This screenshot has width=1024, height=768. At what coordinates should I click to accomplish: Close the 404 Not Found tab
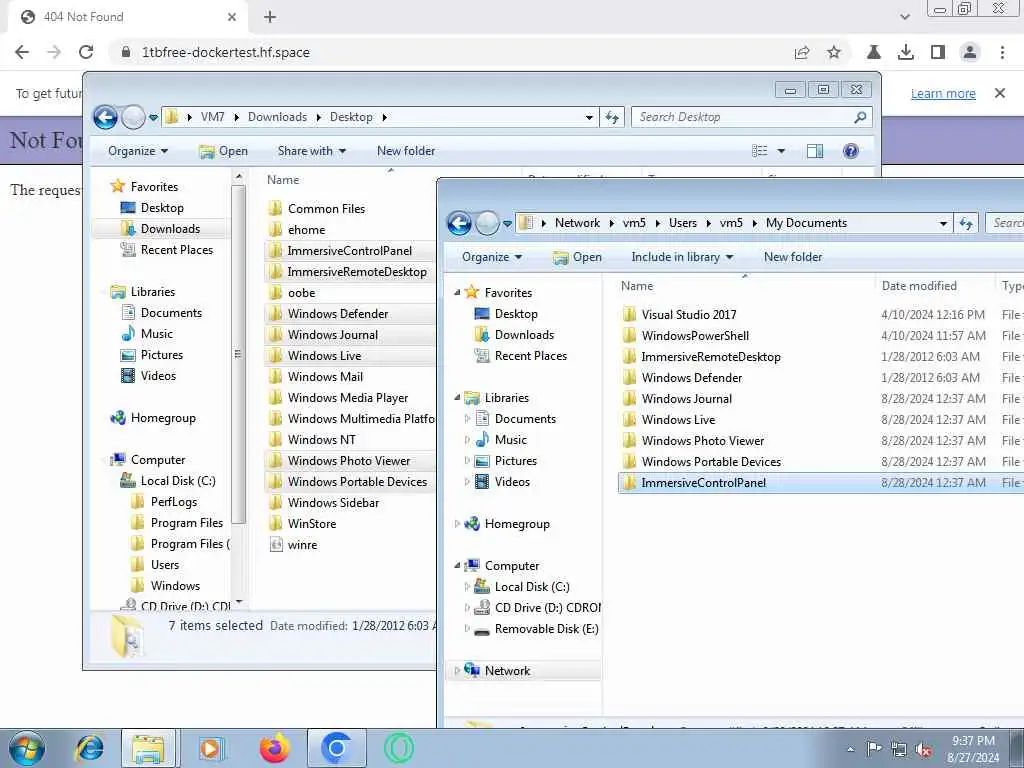point(232,17)
